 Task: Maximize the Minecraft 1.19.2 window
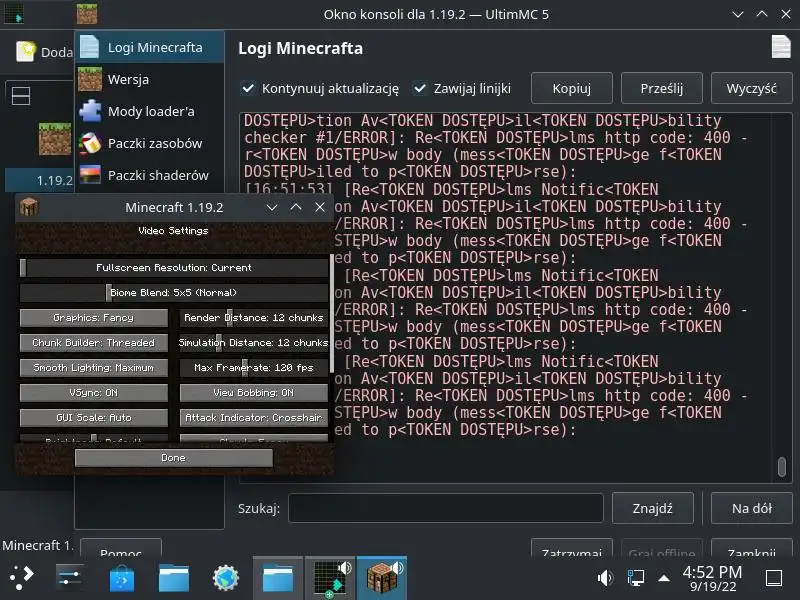click(296, 207)
